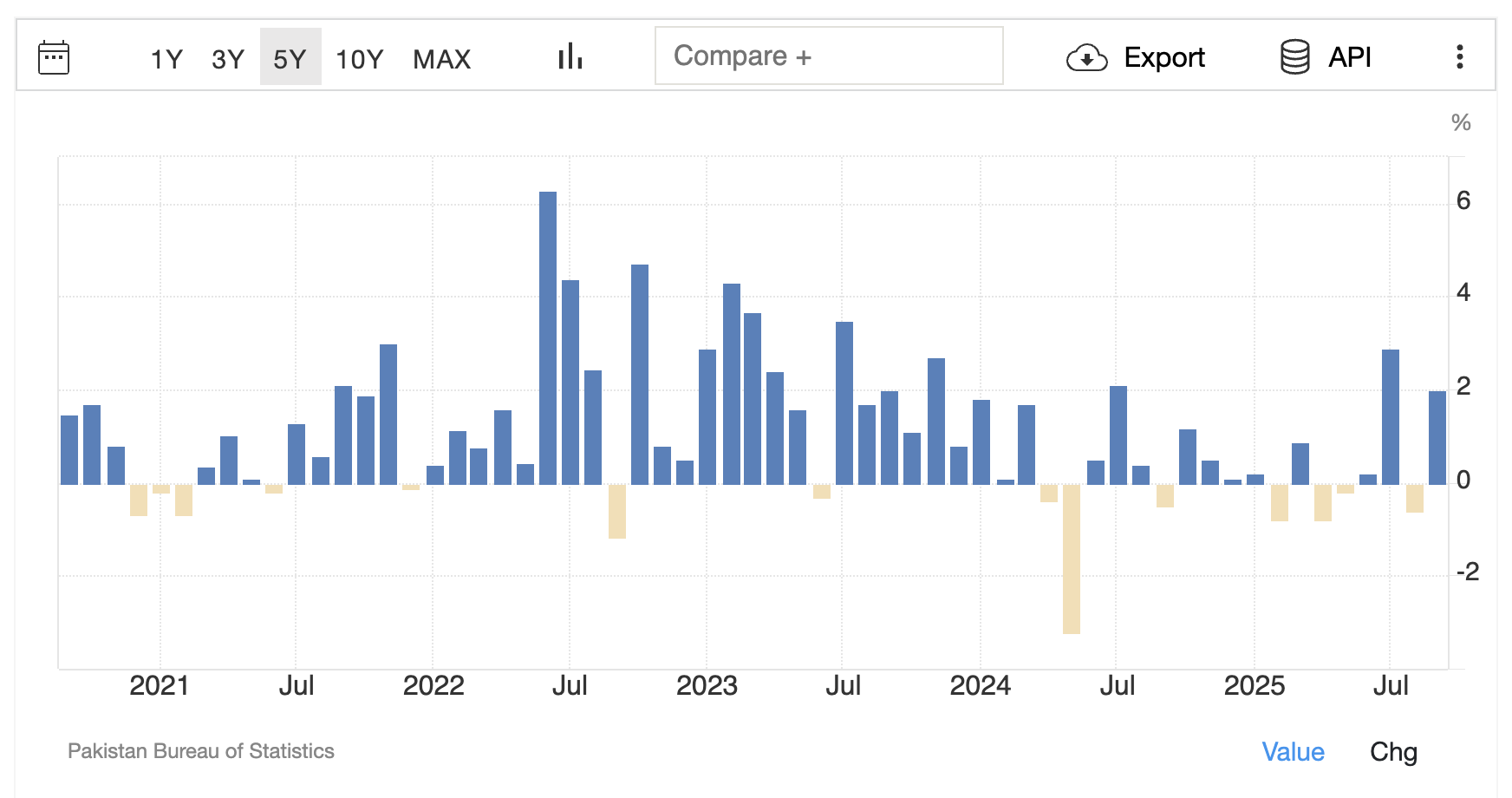Click the Export label
The image size is (1512, 798).
pyautogui.click(x=1164, y=57)
